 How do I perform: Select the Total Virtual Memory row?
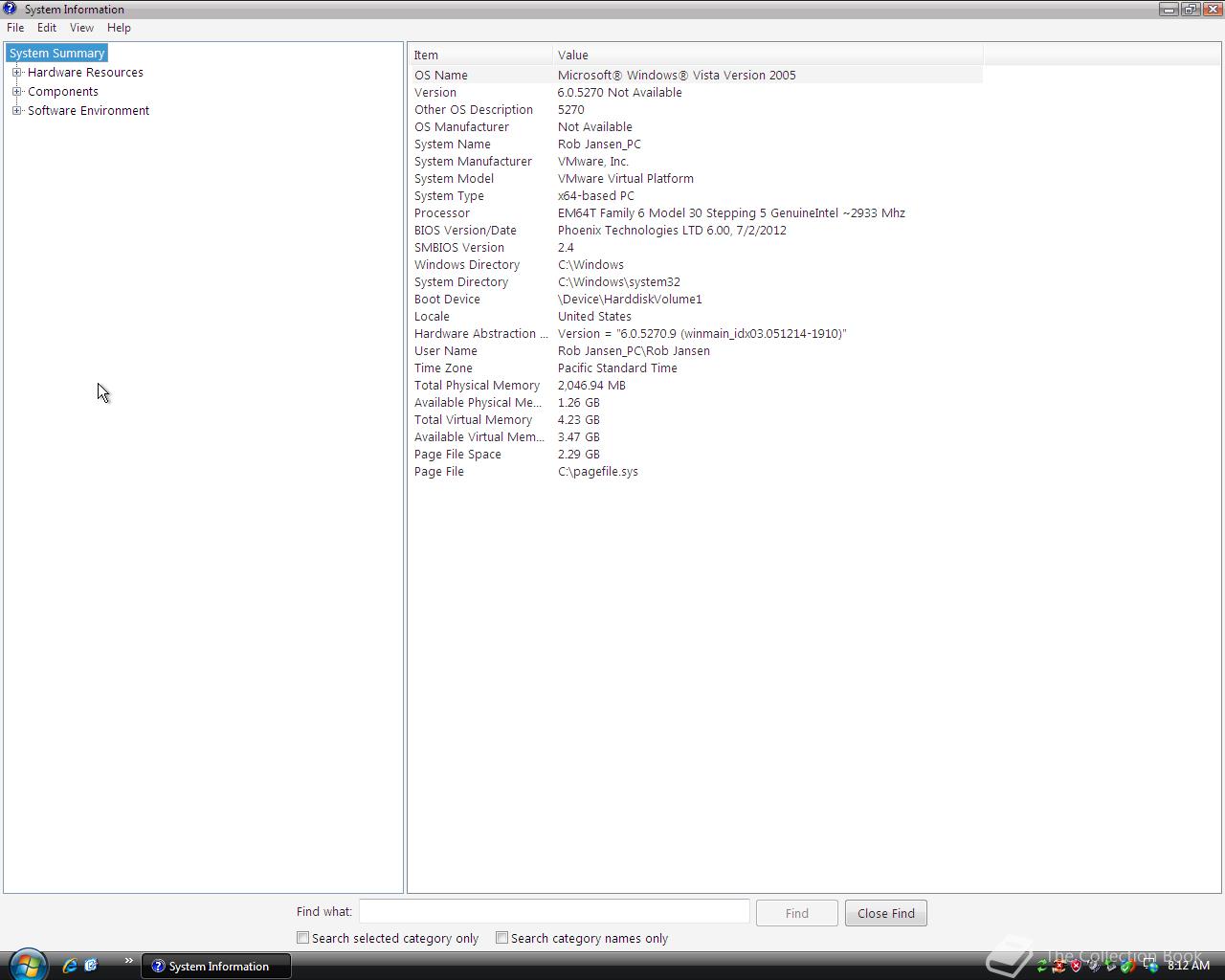click(x=696, y=419)
